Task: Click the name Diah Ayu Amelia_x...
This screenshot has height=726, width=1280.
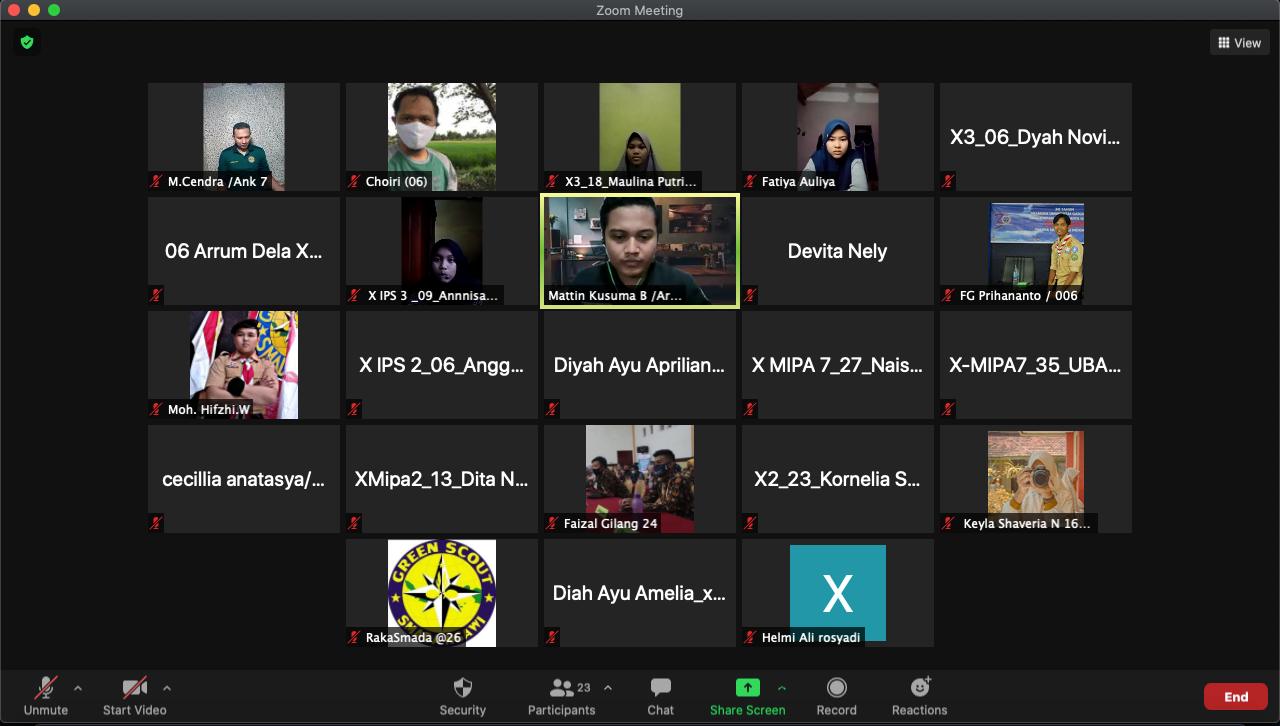Action: [640, 593]
